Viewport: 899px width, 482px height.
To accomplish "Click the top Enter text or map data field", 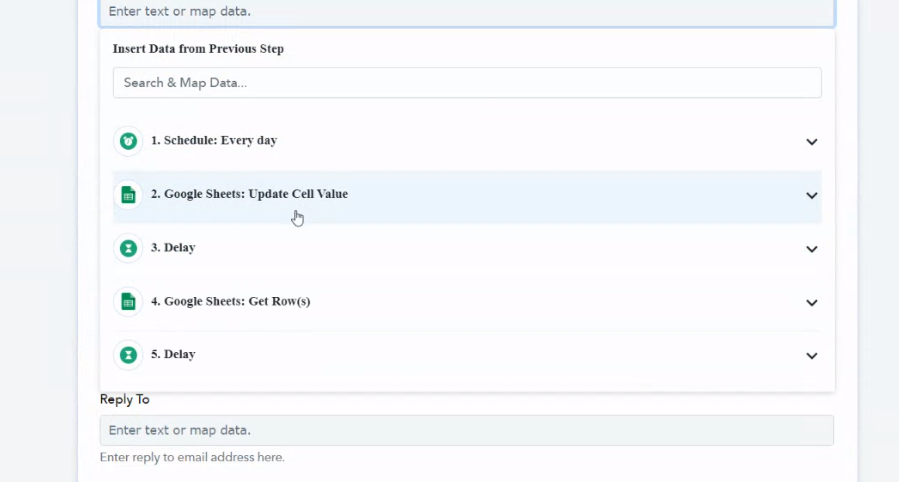I will pos(467,13).
